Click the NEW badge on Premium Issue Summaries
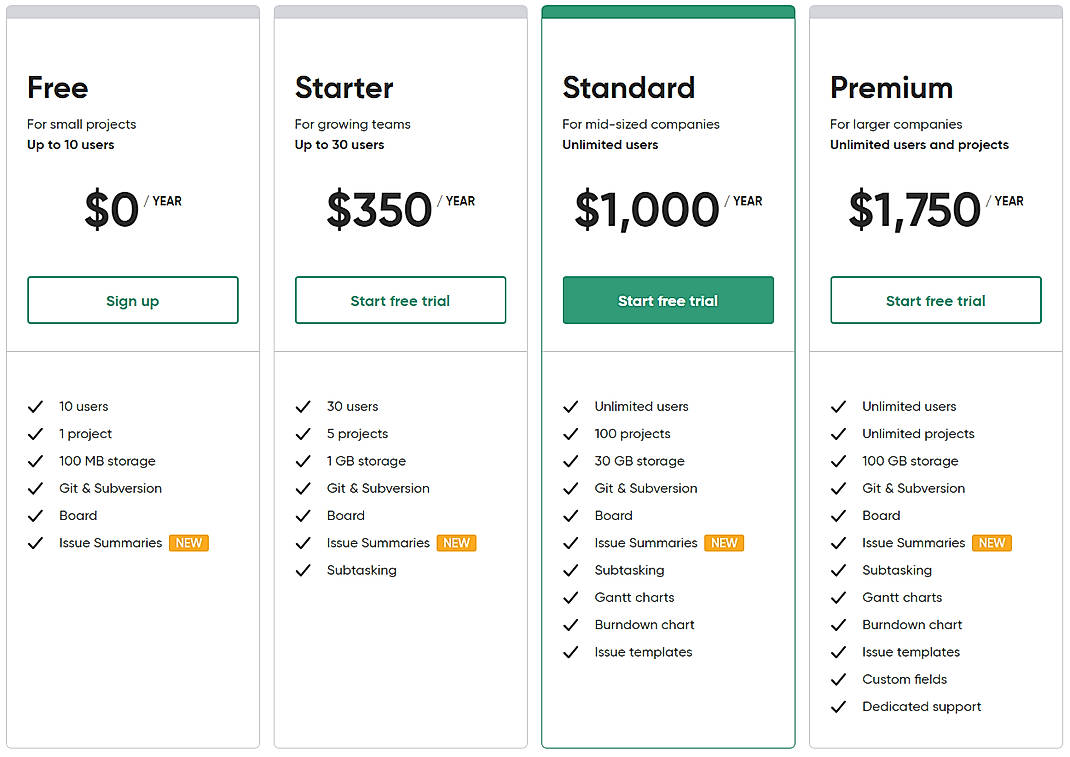The image size is (1070, 757). pos(992,542)
